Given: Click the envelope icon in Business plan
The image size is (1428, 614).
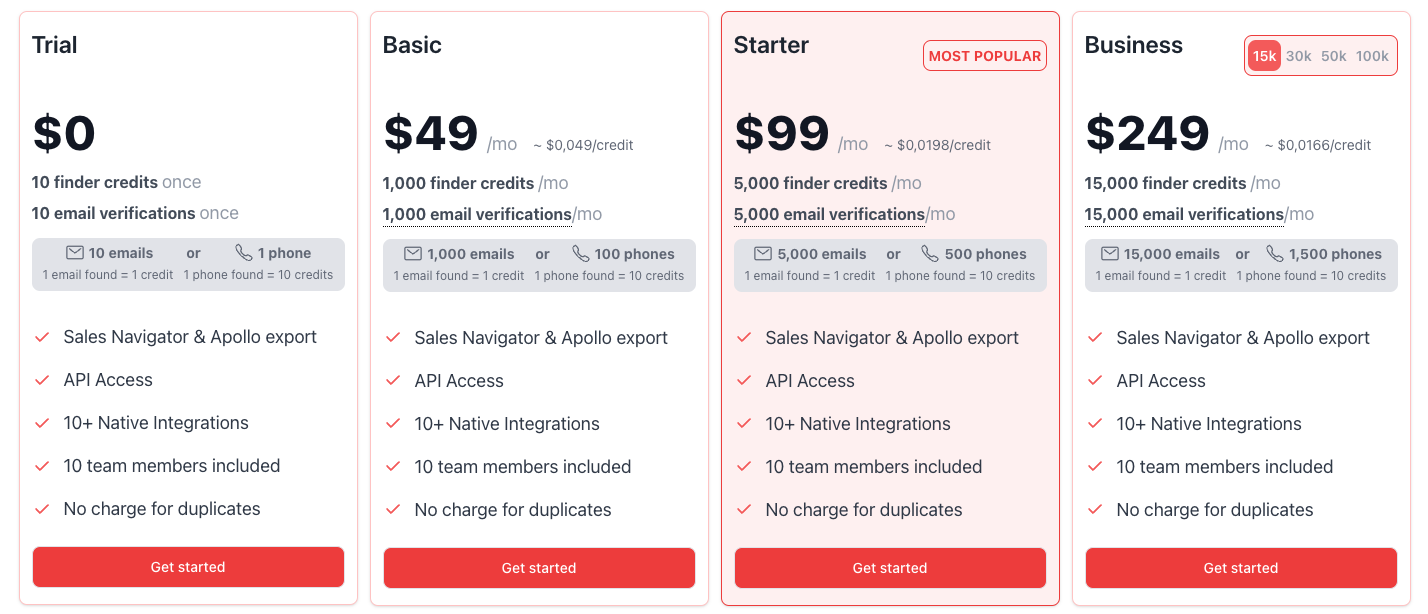Looking at the screenshot, I should coord(1109,254).
